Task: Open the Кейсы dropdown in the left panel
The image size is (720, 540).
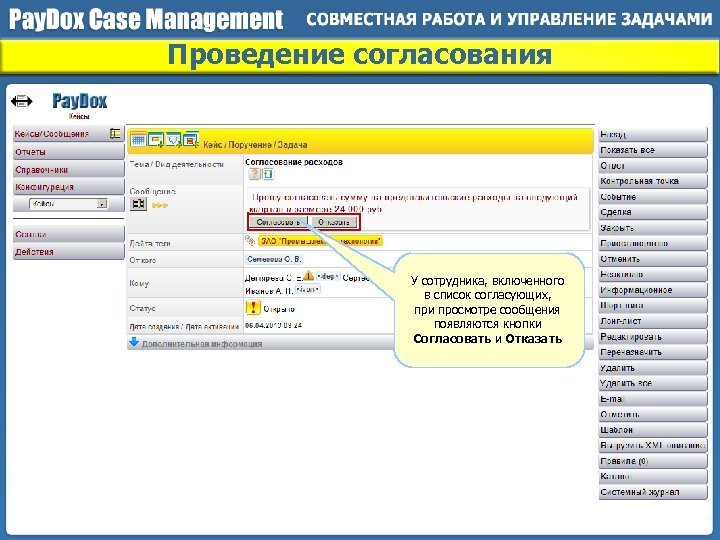Action: [x=68, y=203]
